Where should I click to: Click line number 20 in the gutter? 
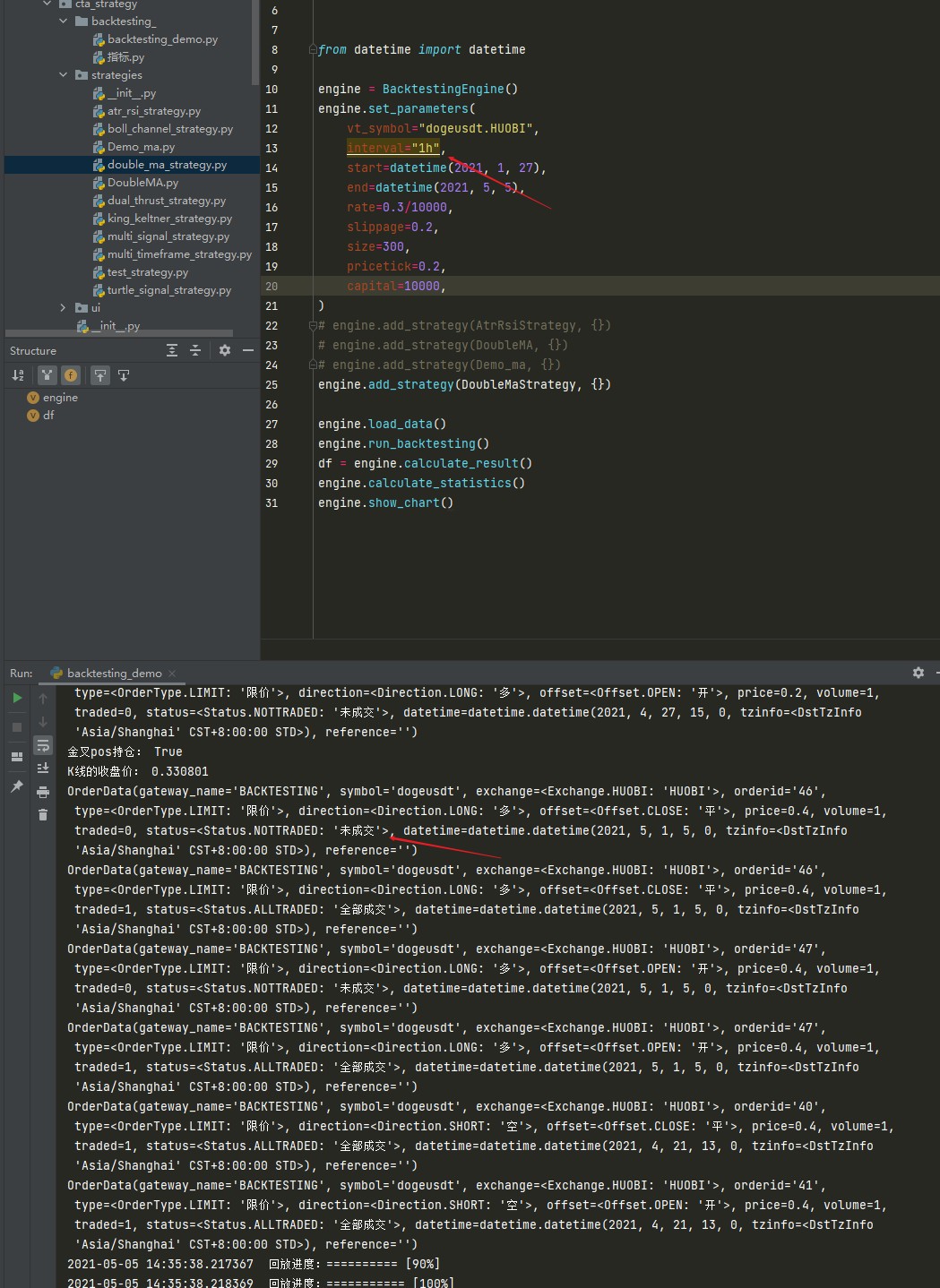pos(272,287)
